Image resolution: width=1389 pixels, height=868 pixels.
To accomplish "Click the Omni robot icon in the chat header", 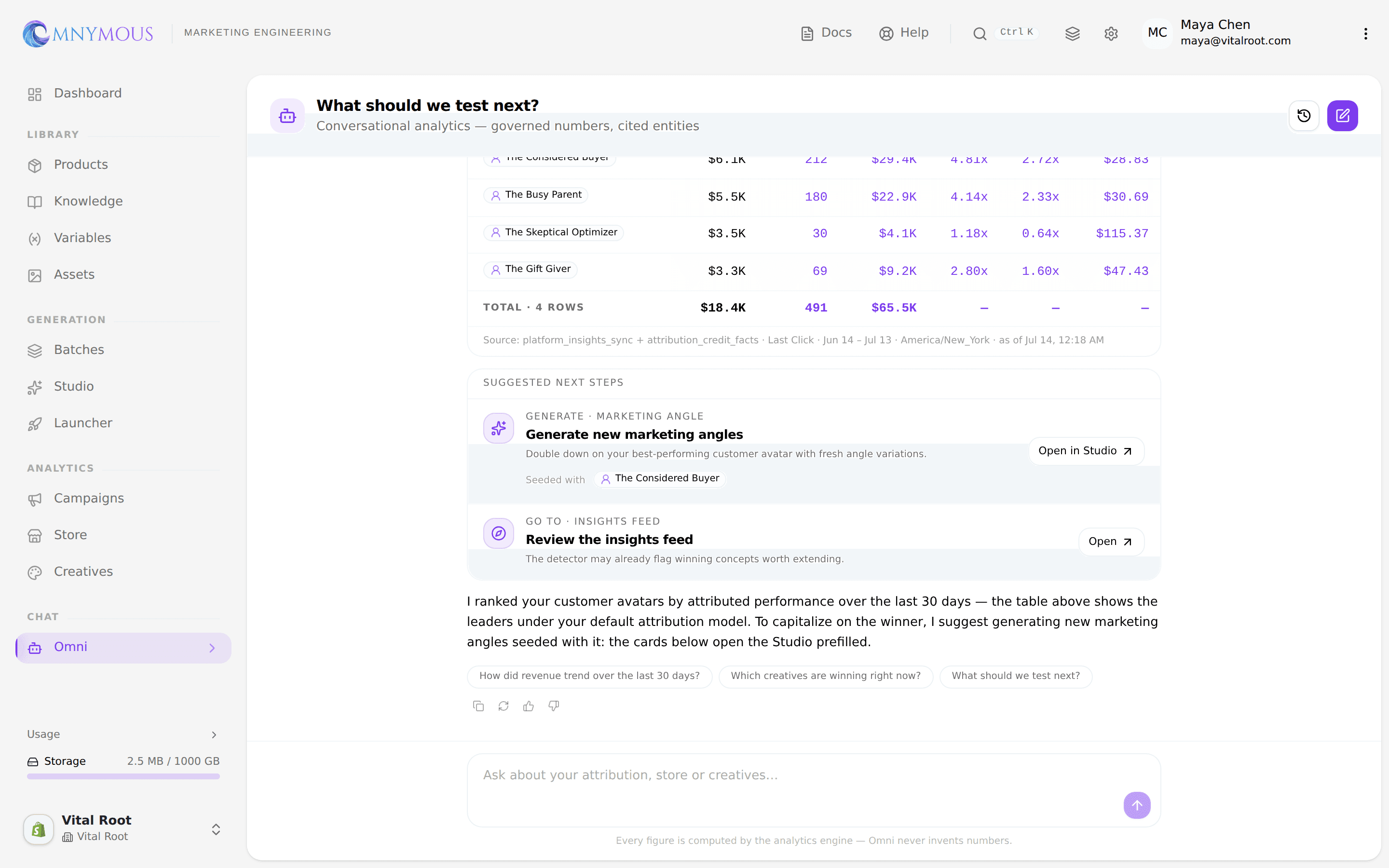I will pos(287,116).
